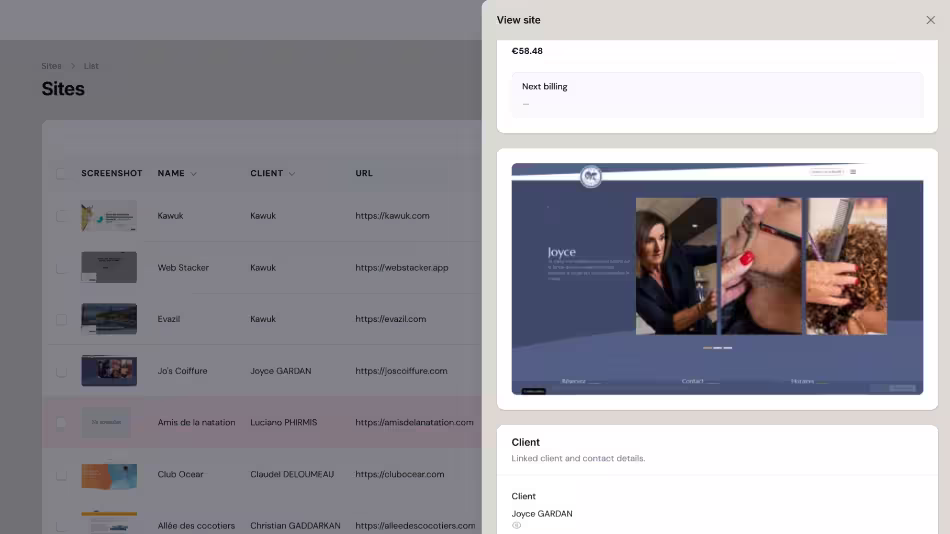Expand the CLIENT column sort chevron
The width and height of the screenshot is (950, 534).
click(x=292, y=174)
